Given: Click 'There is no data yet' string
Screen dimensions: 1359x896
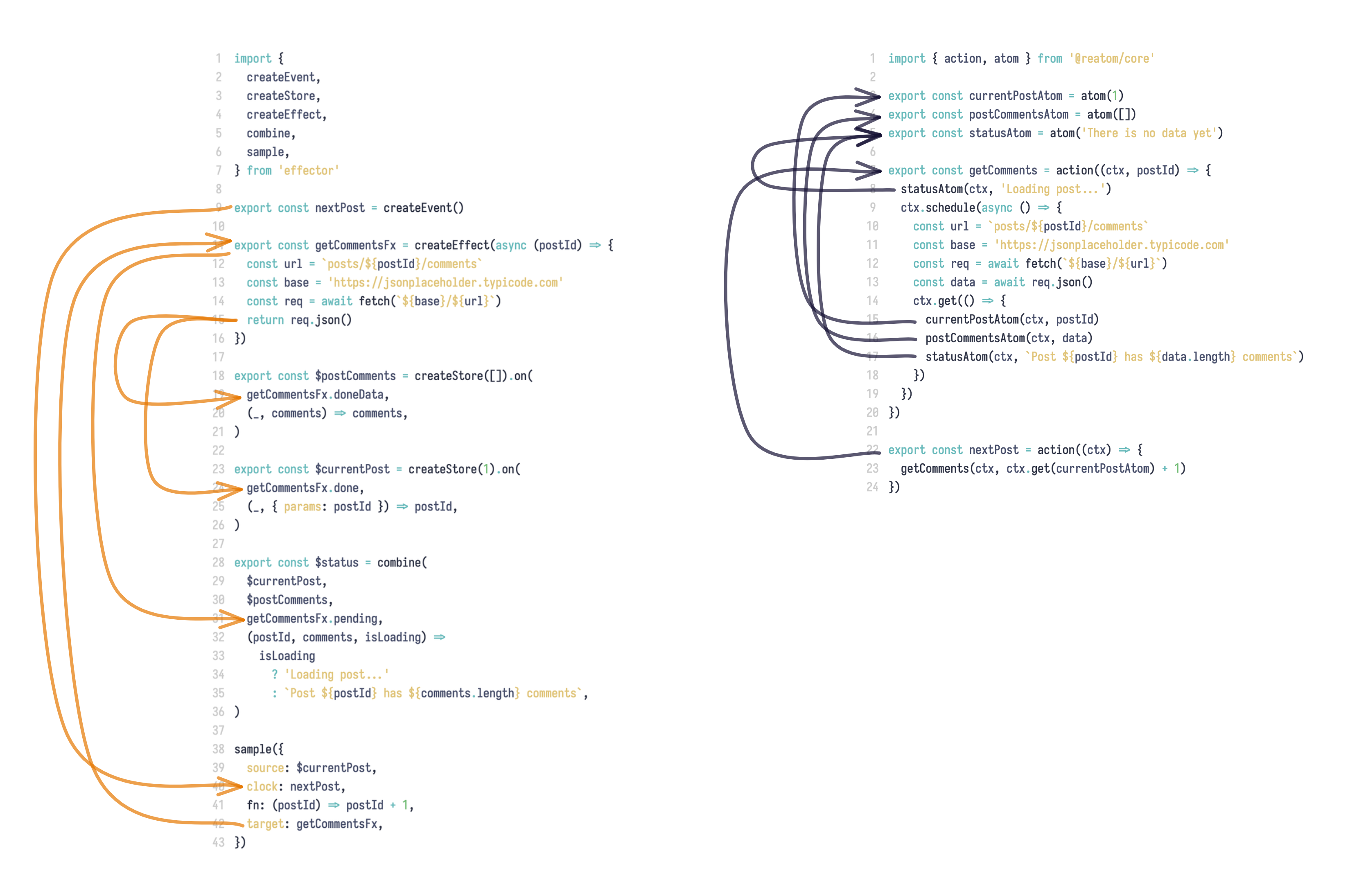Looking at the screenshot, I should (x=1149, y=133).
